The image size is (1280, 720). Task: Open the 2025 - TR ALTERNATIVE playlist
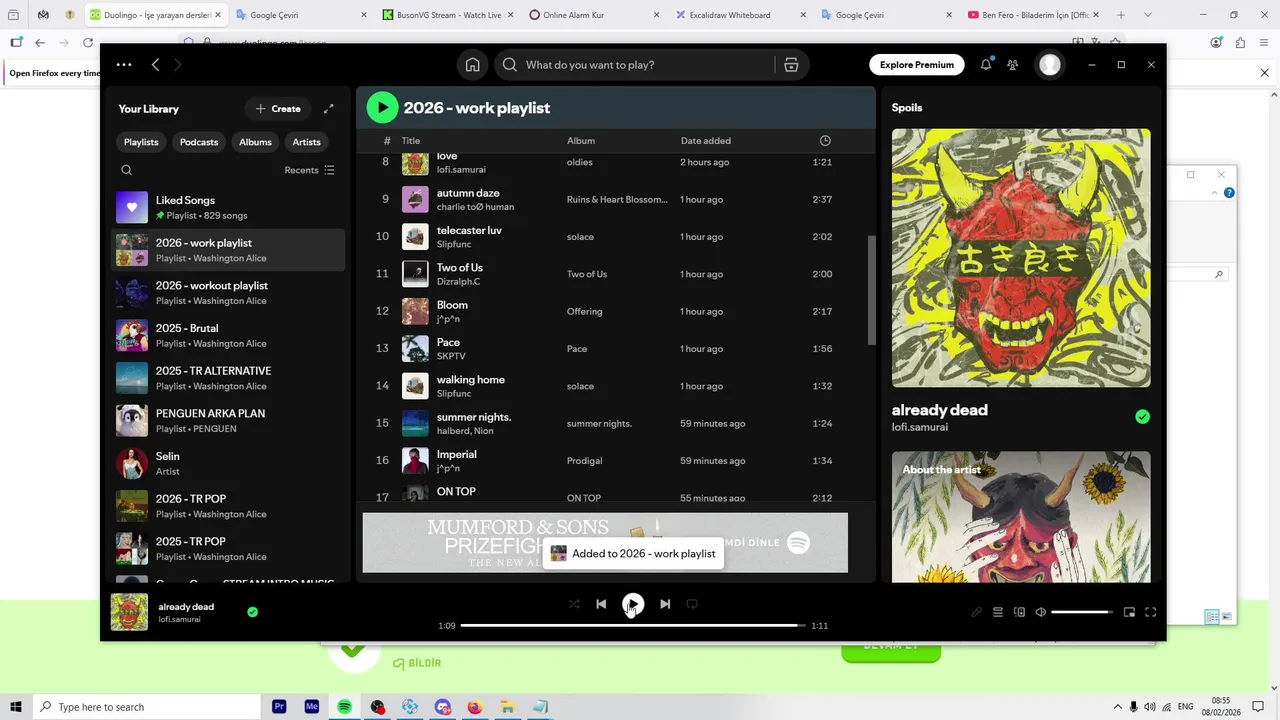[227, 378]
